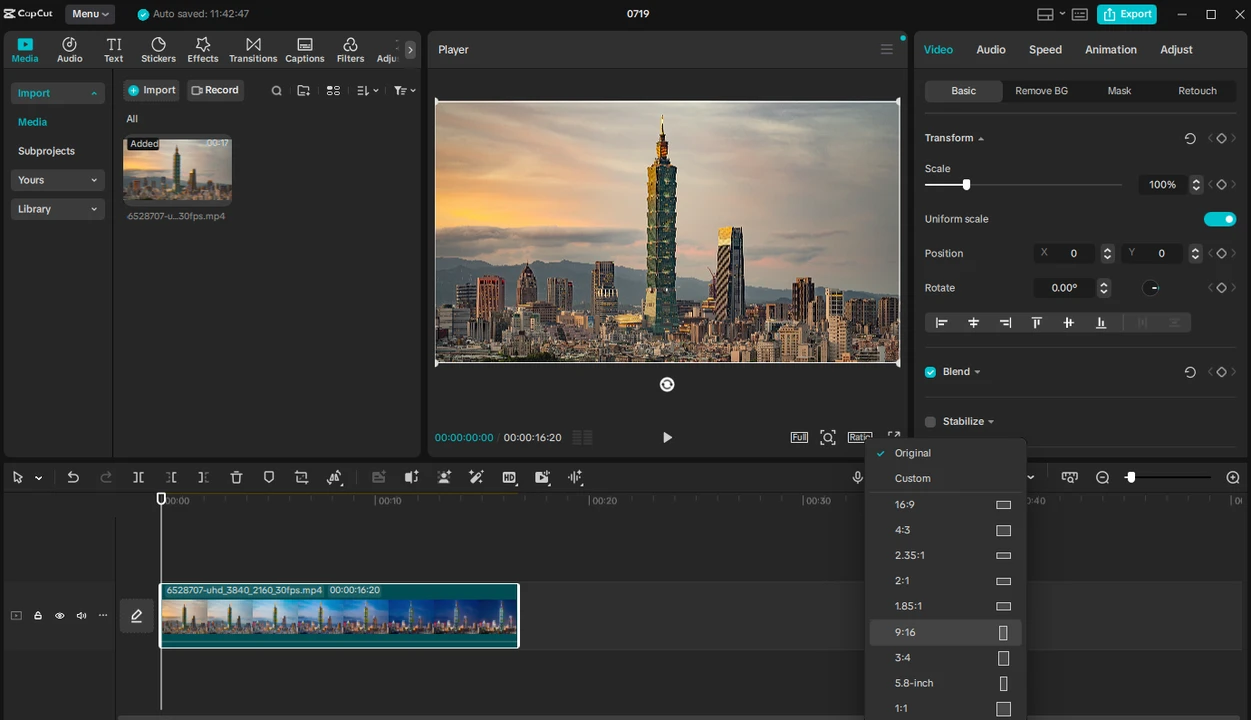The image size is (1251, 720).
Task: Click the Scale slider handle
Action: point(966,185)
